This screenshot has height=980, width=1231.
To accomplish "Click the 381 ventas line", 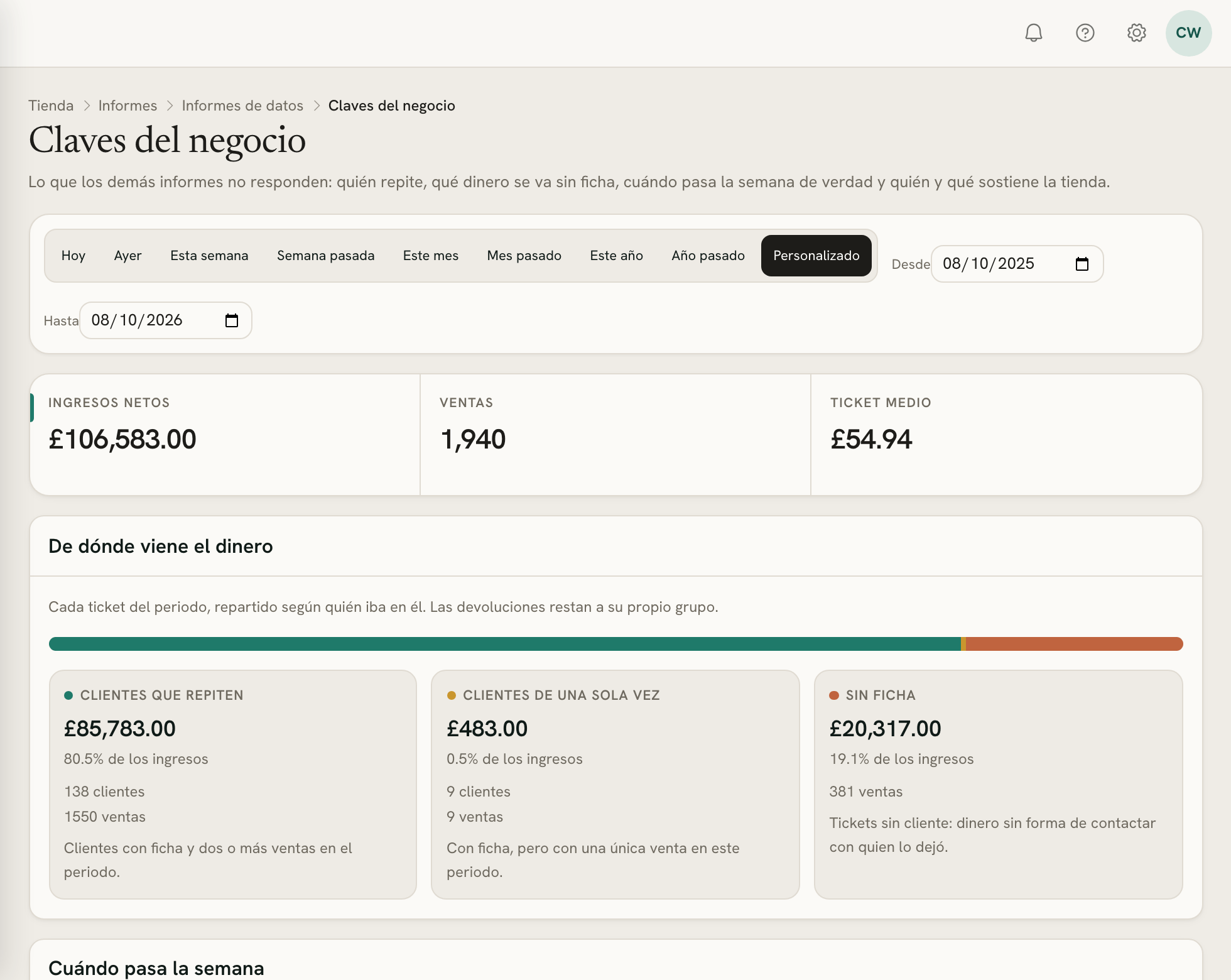I will click(x=865, y=792).
